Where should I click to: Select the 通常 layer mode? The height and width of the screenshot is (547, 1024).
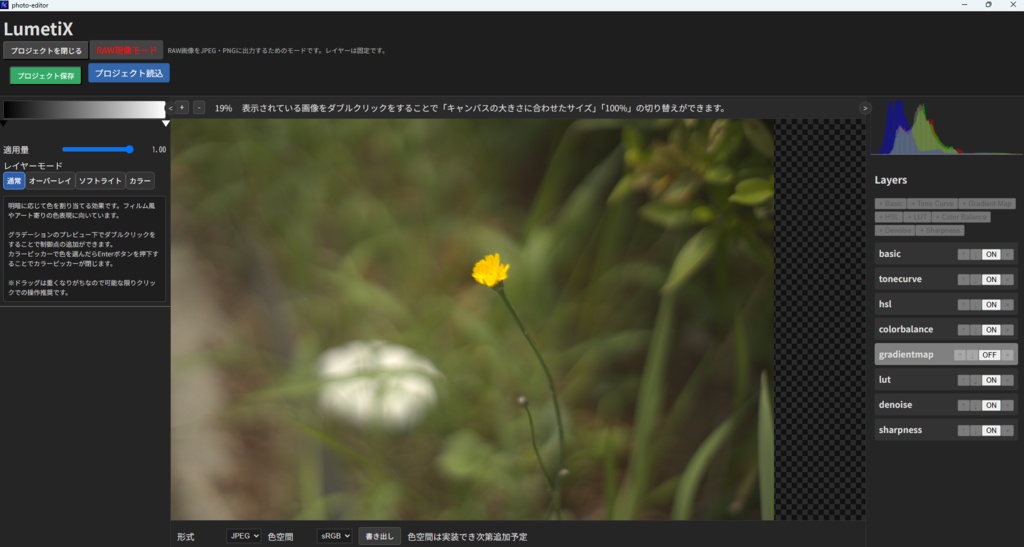coord(14,181)
